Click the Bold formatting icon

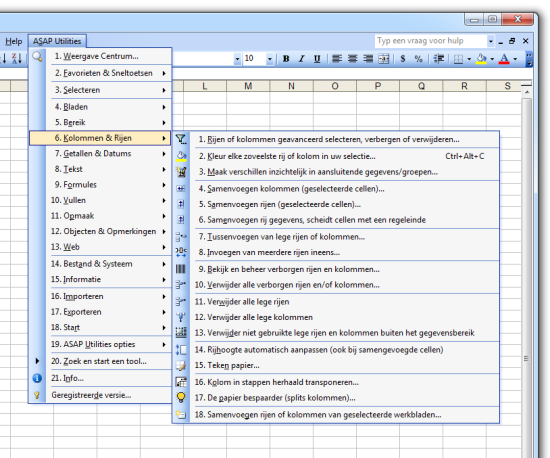point(286,59)
